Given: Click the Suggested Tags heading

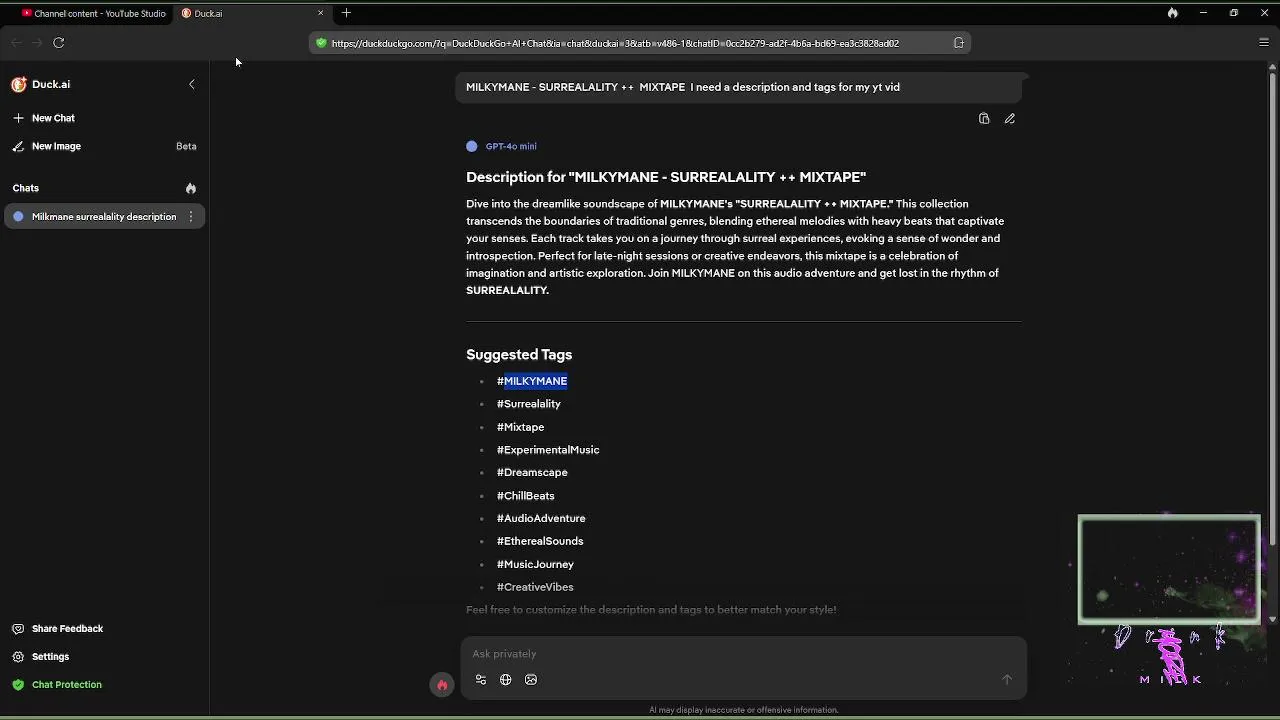Looking at the screenshot, I should click(519, 355).
